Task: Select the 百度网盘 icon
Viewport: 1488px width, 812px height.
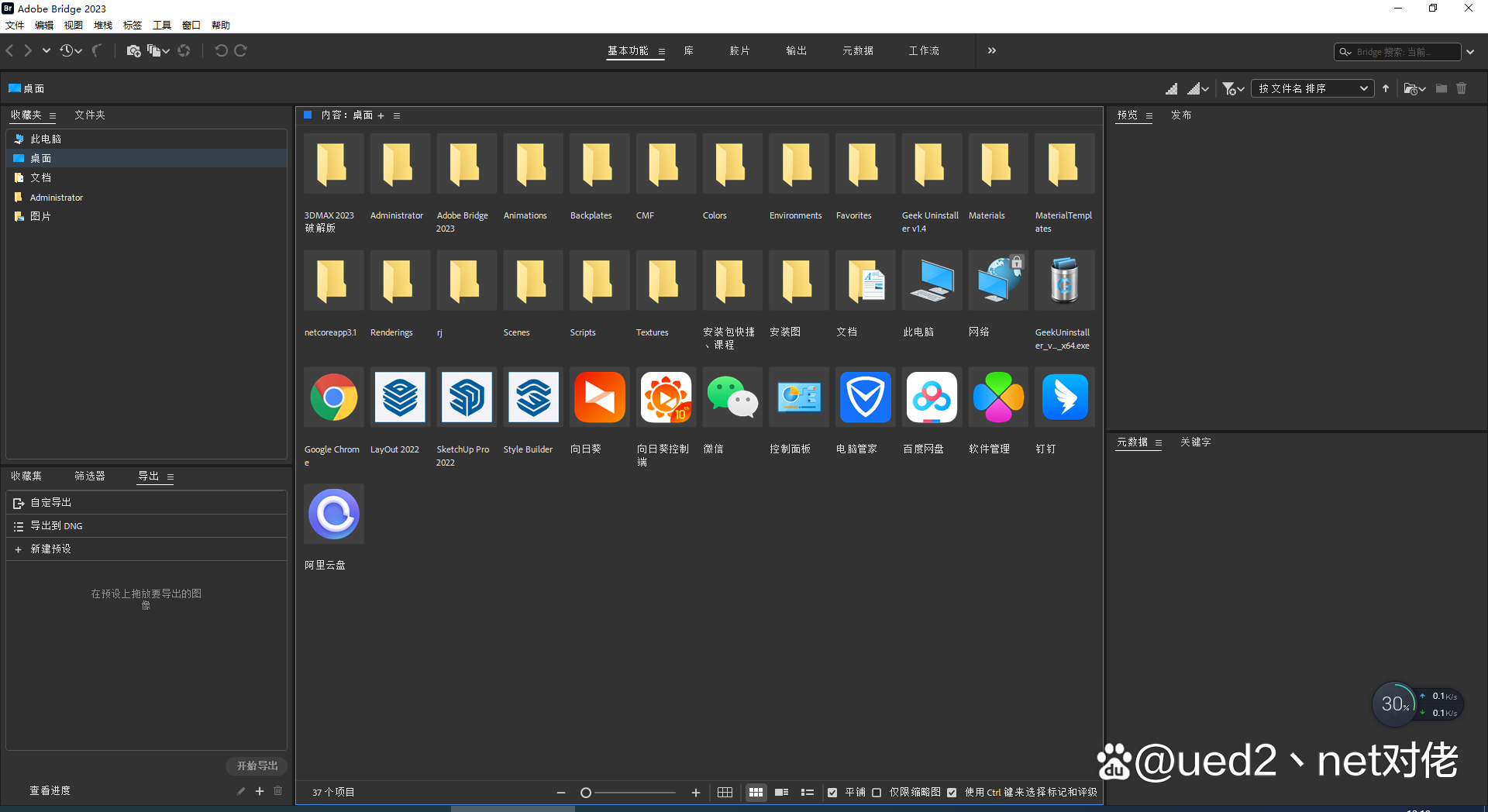Action: coord(932,397)
